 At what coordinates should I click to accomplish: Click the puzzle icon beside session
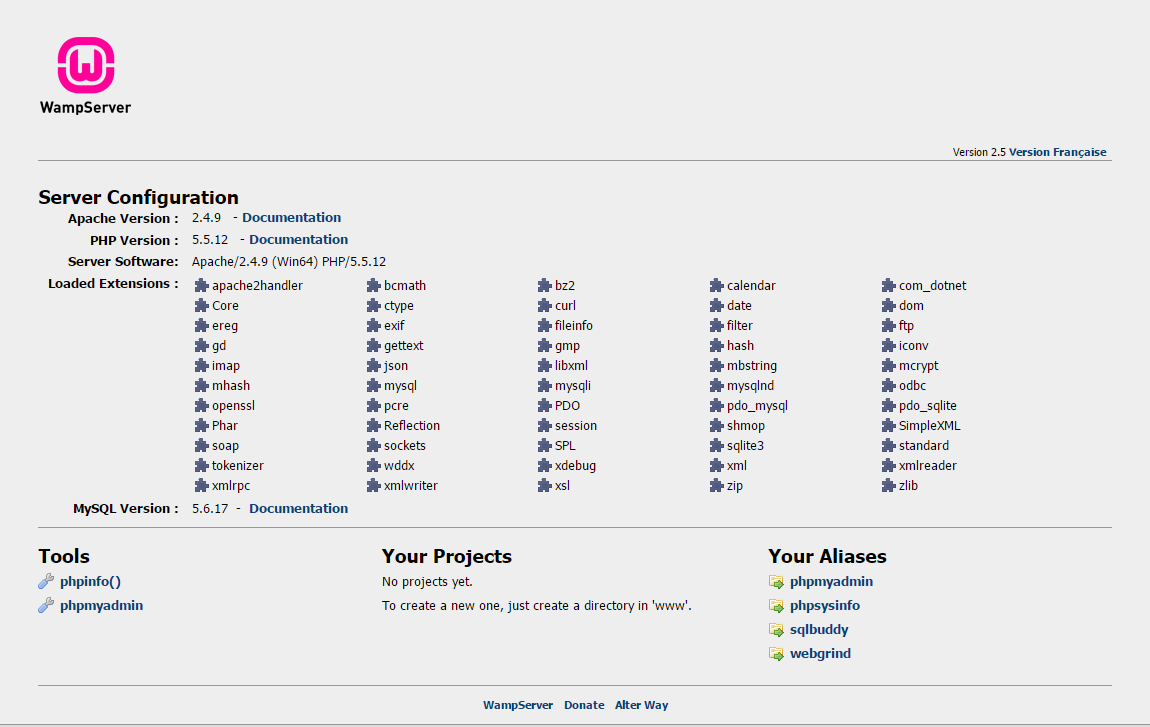544,425
